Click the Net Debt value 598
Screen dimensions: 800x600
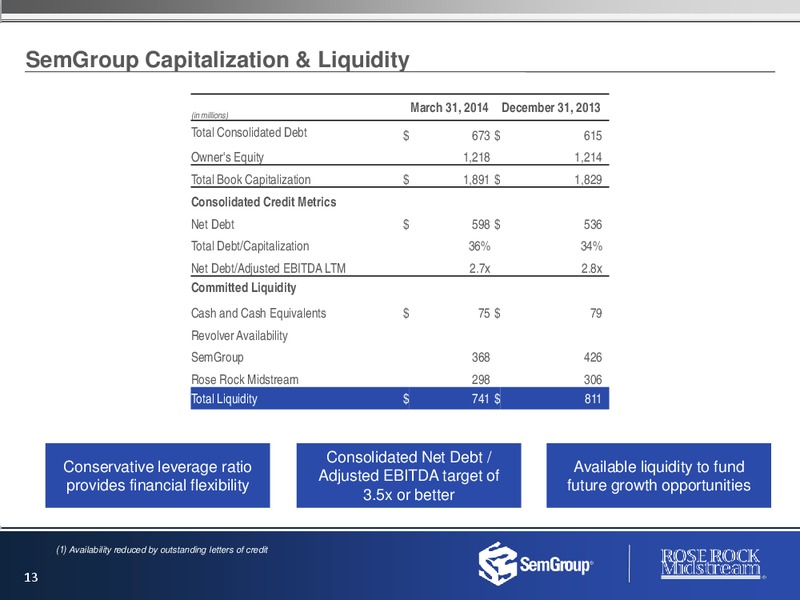click(x=481, y=224)
